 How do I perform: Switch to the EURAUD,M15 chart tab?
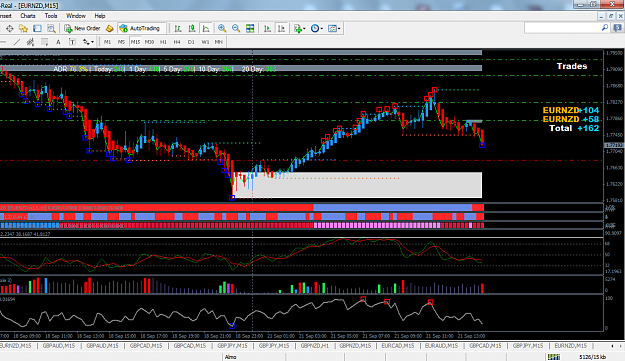[x=441, y=346]
